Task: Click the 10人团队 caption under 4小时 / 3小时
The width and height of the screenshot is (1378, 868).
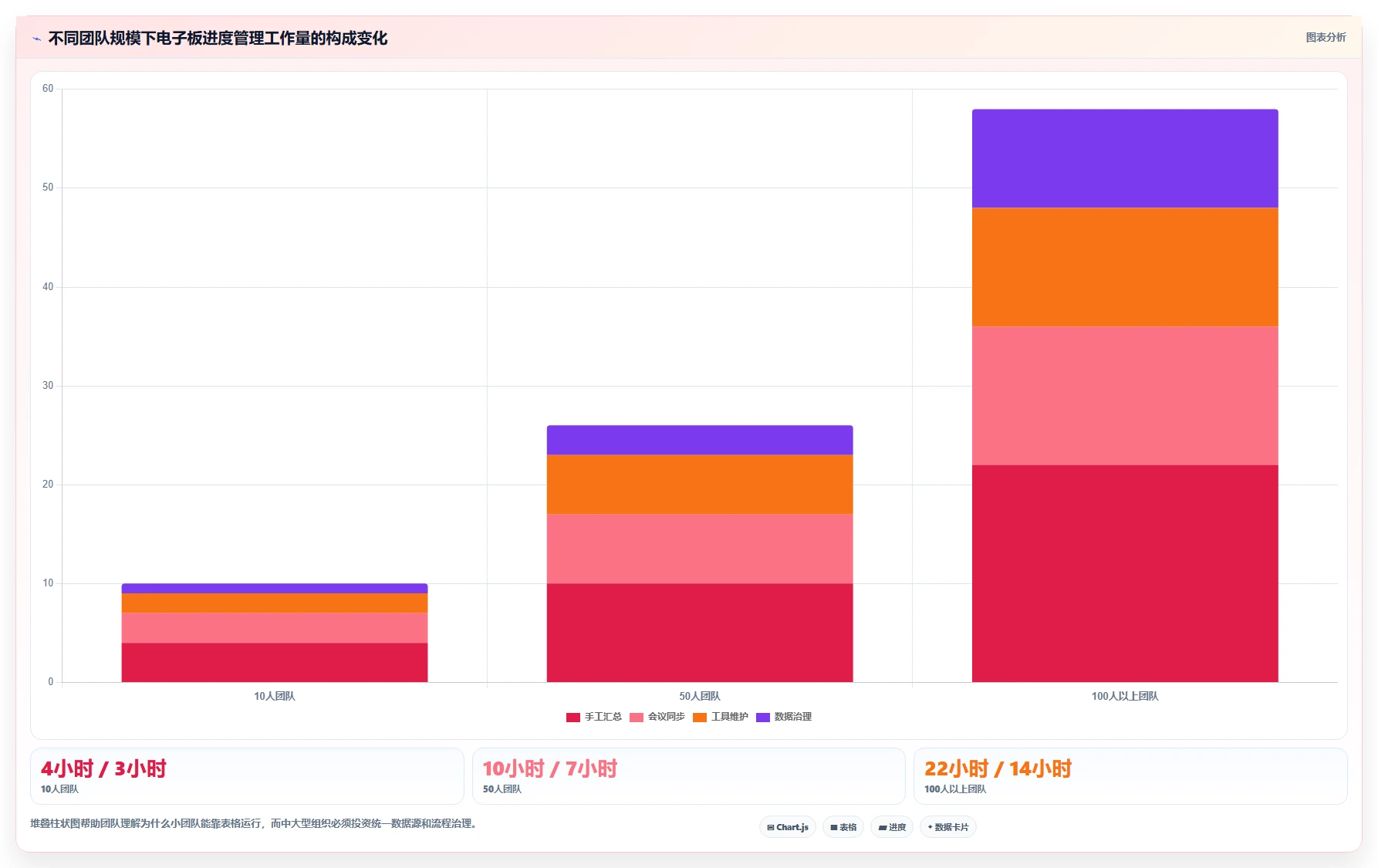Action: pyautogui.click(x=59, y=789)
